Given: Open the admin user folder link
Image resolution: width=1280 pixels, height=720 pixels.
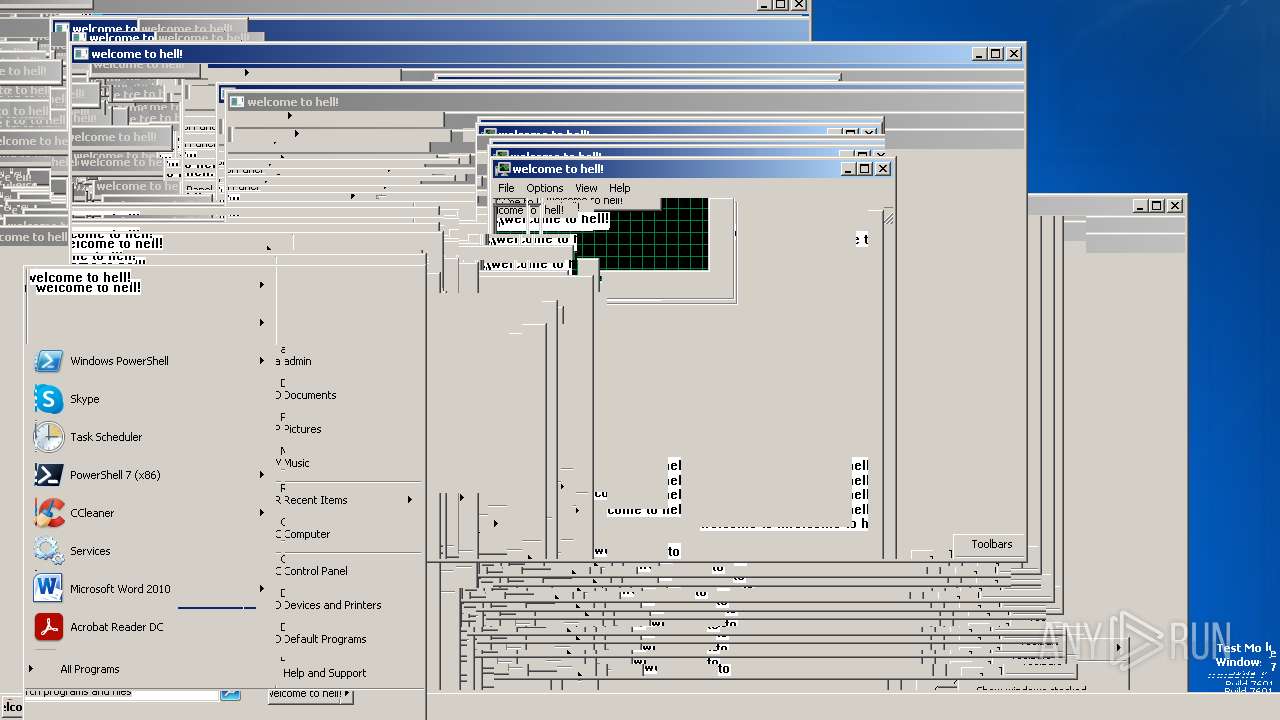Looking at the screenshot, I should pyautogui.click(x=297, y=361).
